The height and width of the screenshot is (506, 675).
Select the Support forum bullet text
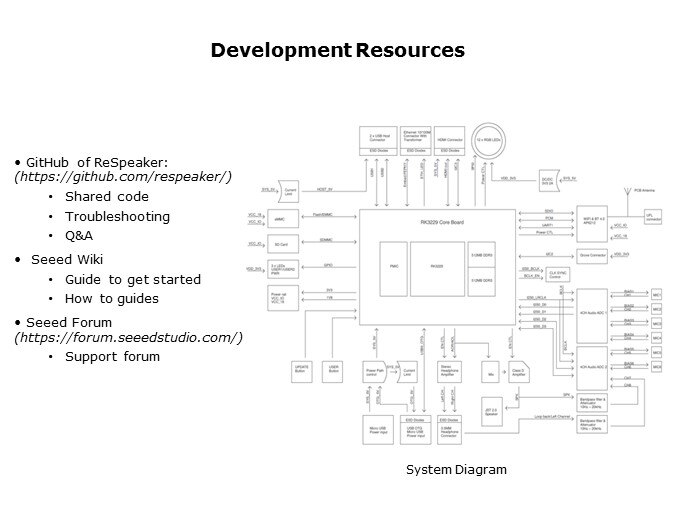111,356
